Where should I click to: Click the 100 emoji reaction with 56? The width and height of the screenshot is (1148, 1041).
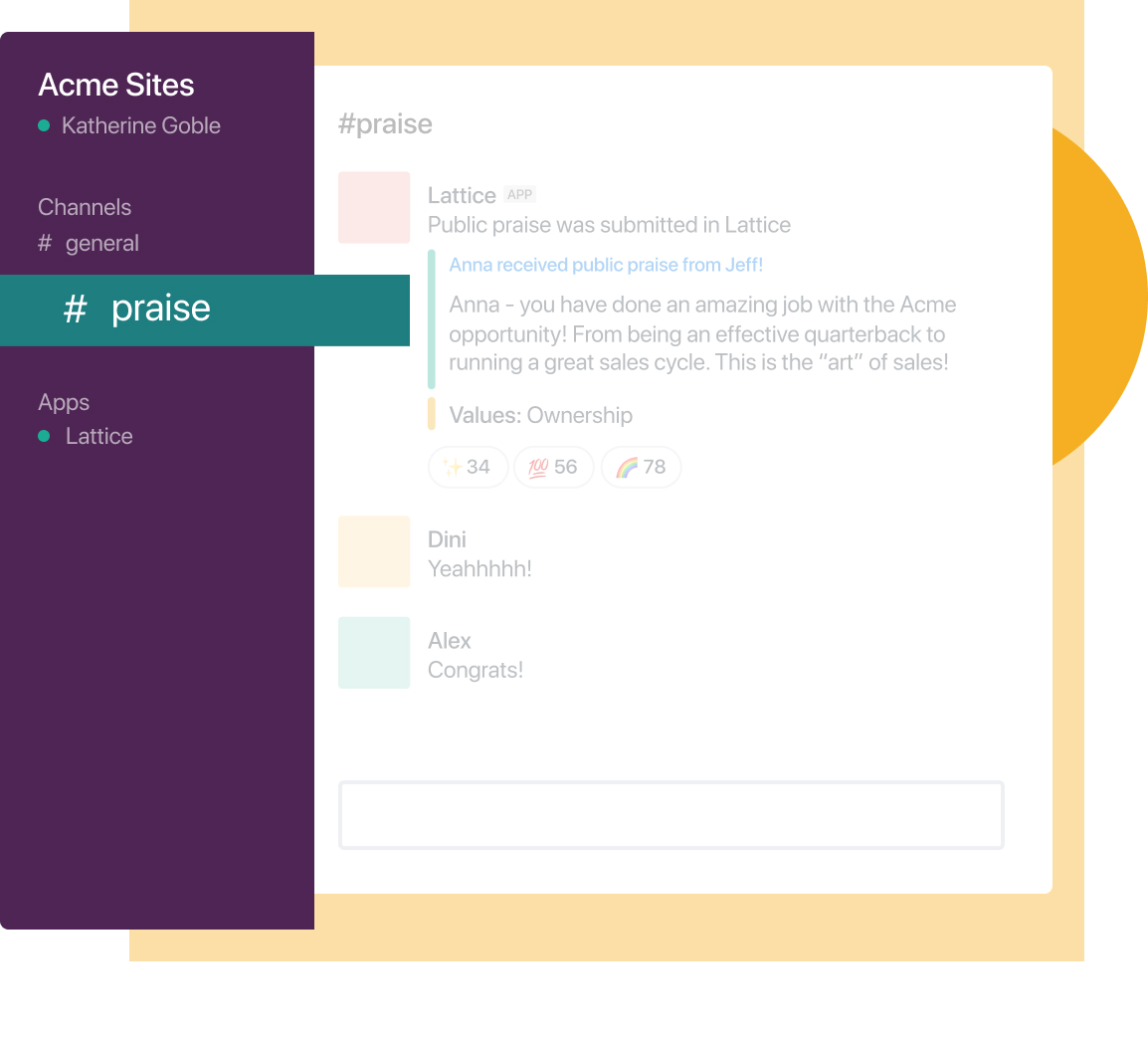click(x=553, y=467)
